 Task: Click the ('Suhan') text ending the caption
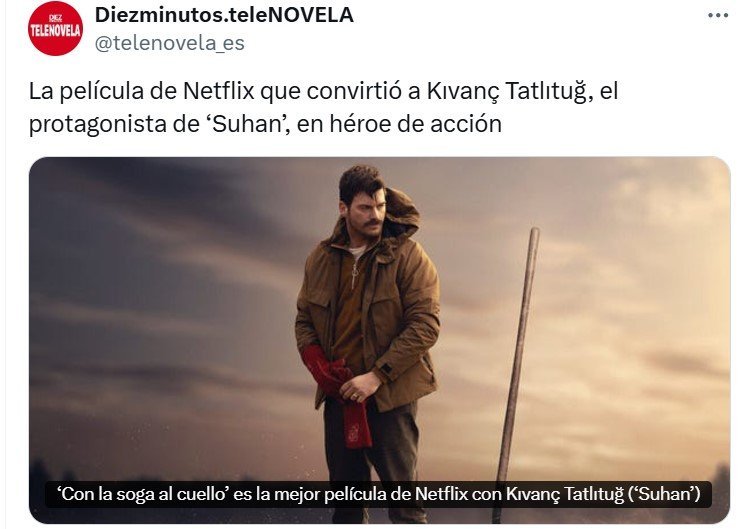(665, 494)
